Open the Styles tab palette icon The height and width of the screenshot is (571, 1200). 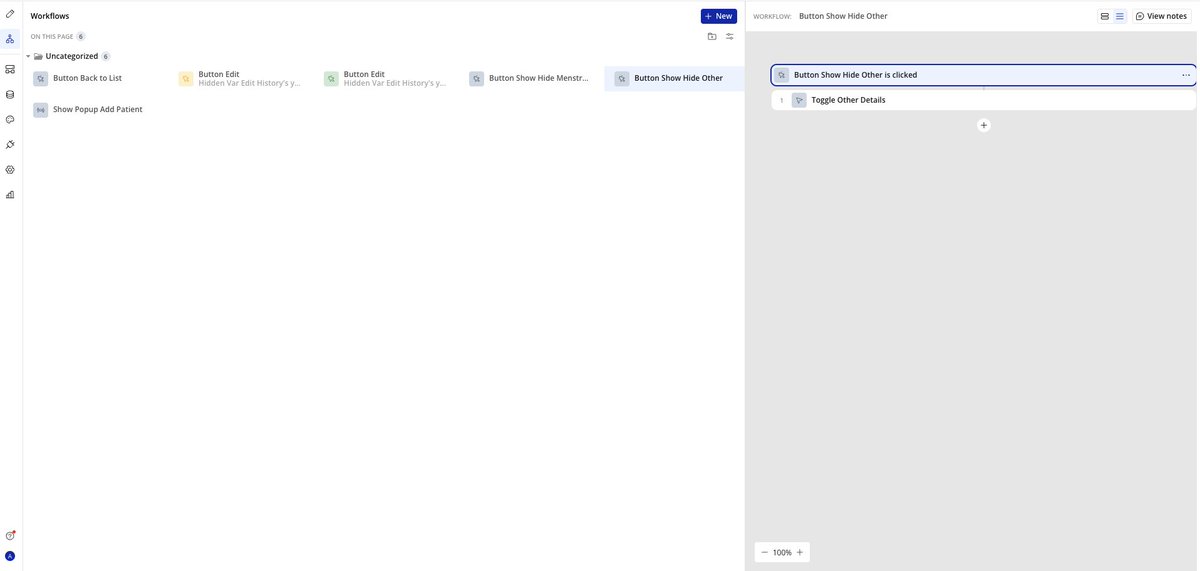coord(10,119)
